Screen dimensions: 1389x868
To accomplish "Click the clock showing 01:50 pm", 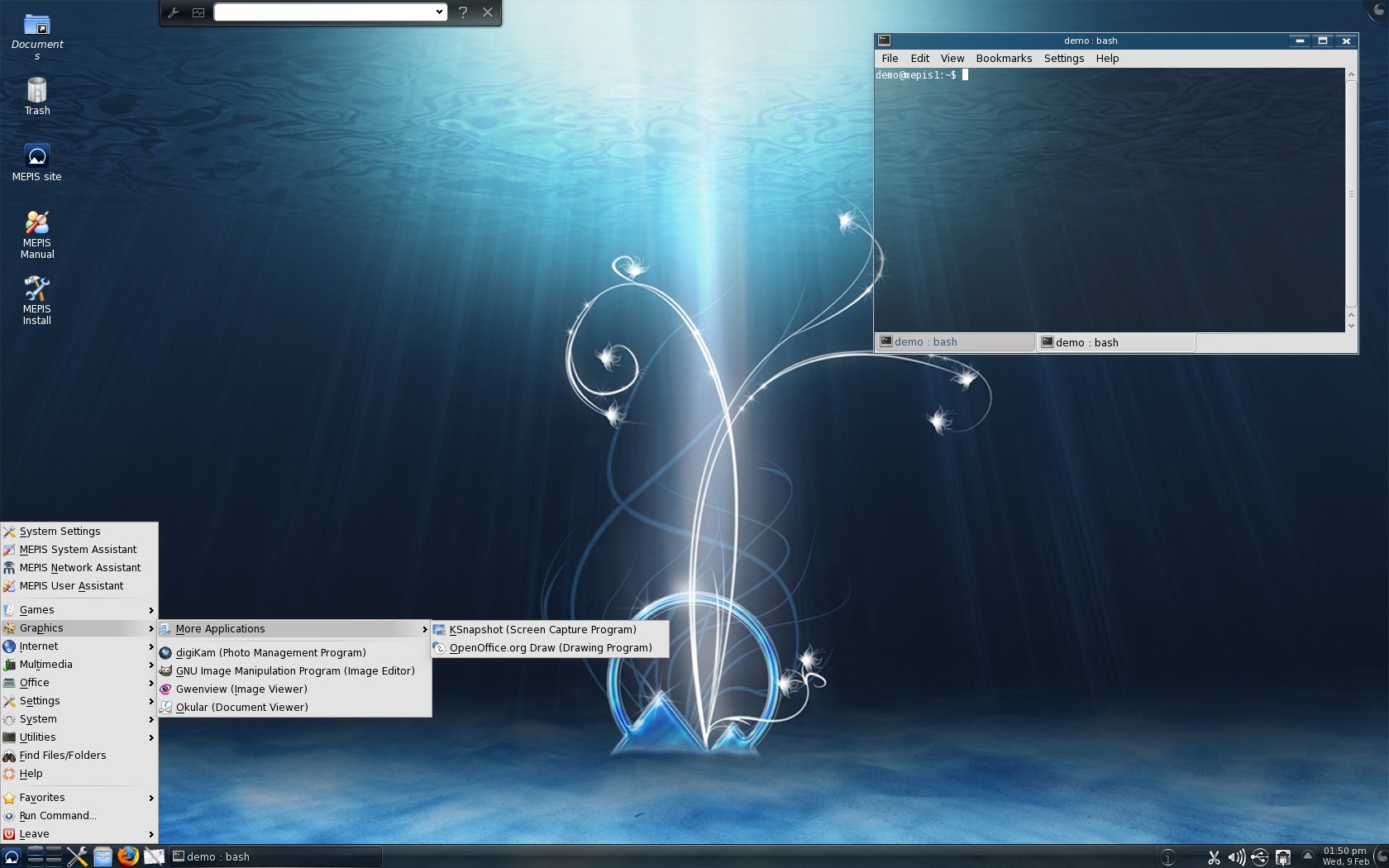I will coord(1345,856).
